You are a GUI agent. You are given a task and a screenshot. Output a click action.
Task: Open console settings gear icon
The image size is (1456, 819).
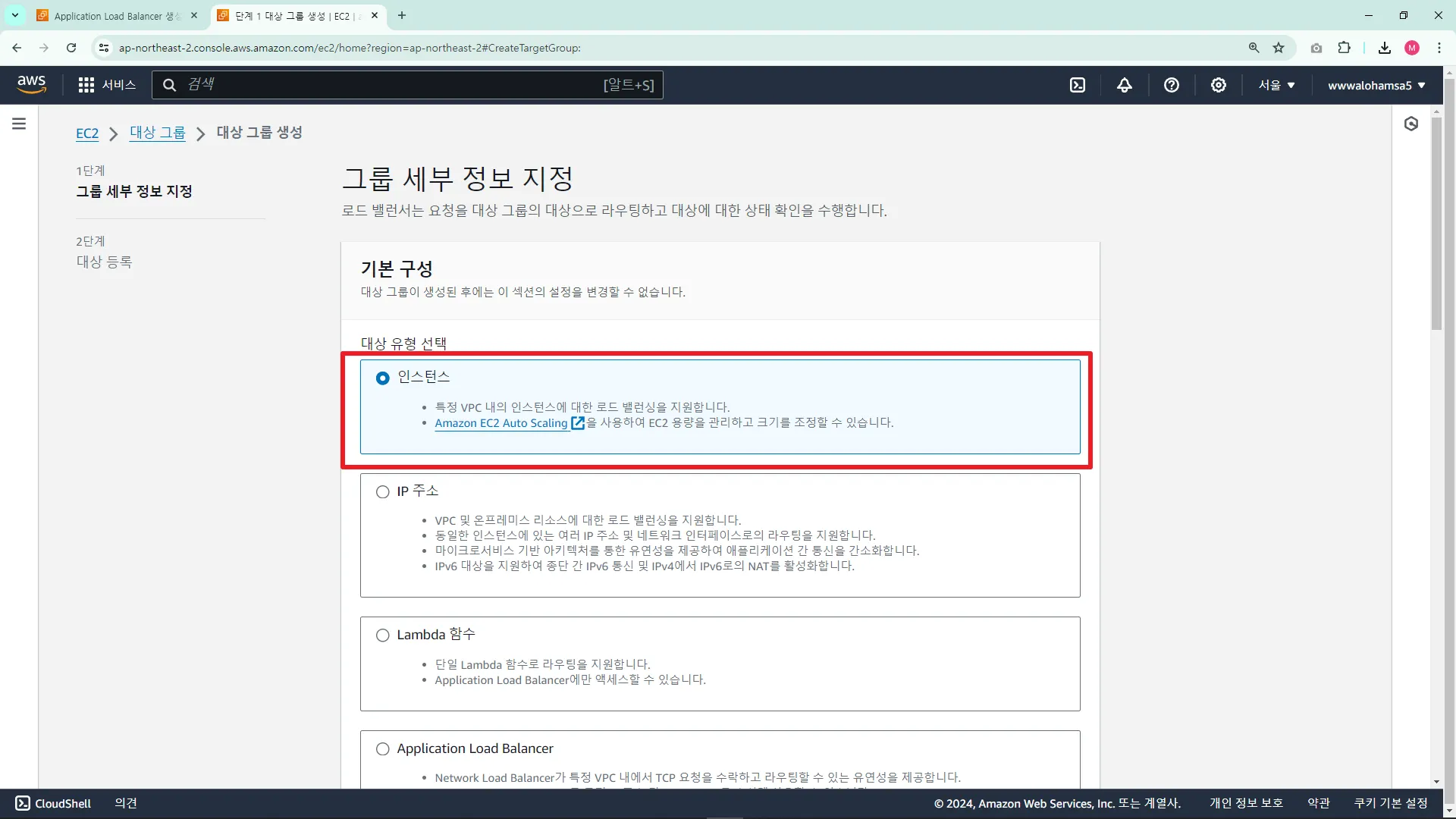pyautogui.click(x=1219, y=85)
